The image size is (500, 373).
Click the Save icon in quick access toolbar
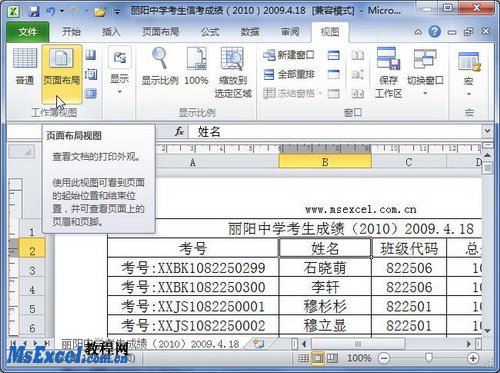(34, 11)
